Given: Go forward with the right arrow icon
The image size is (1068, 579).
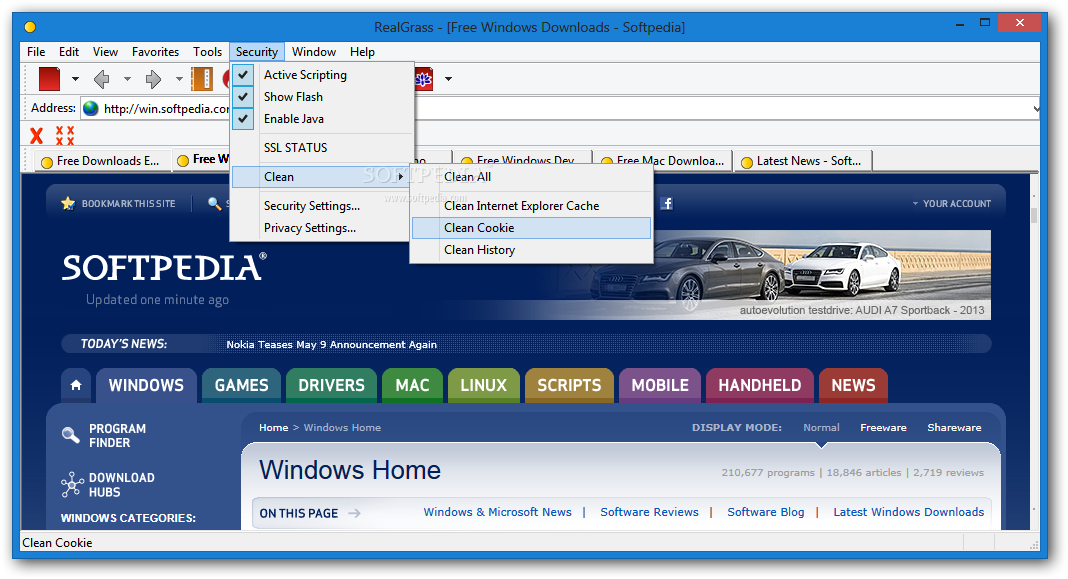Looking at the screenshot, I should 153,79.
